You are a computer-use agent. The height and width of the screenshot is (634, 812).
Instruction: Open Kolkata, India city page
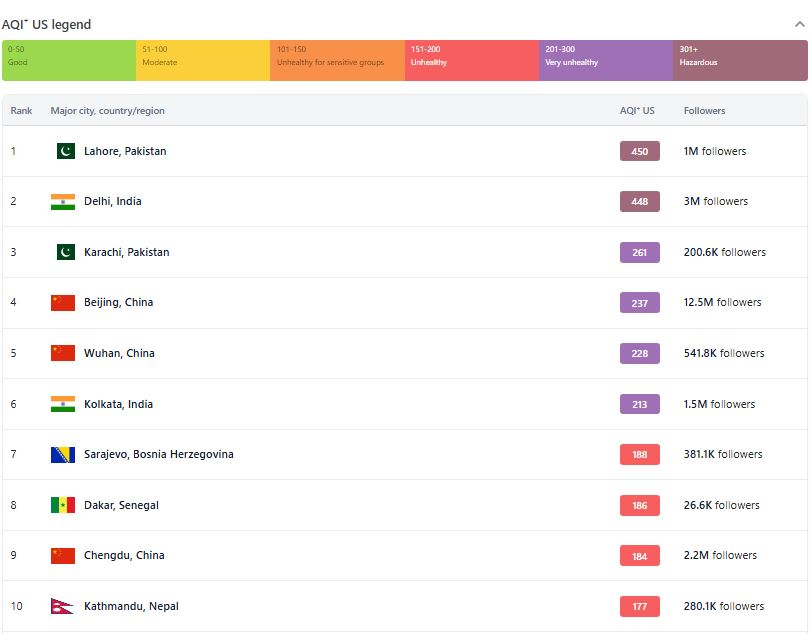[118, 404]
